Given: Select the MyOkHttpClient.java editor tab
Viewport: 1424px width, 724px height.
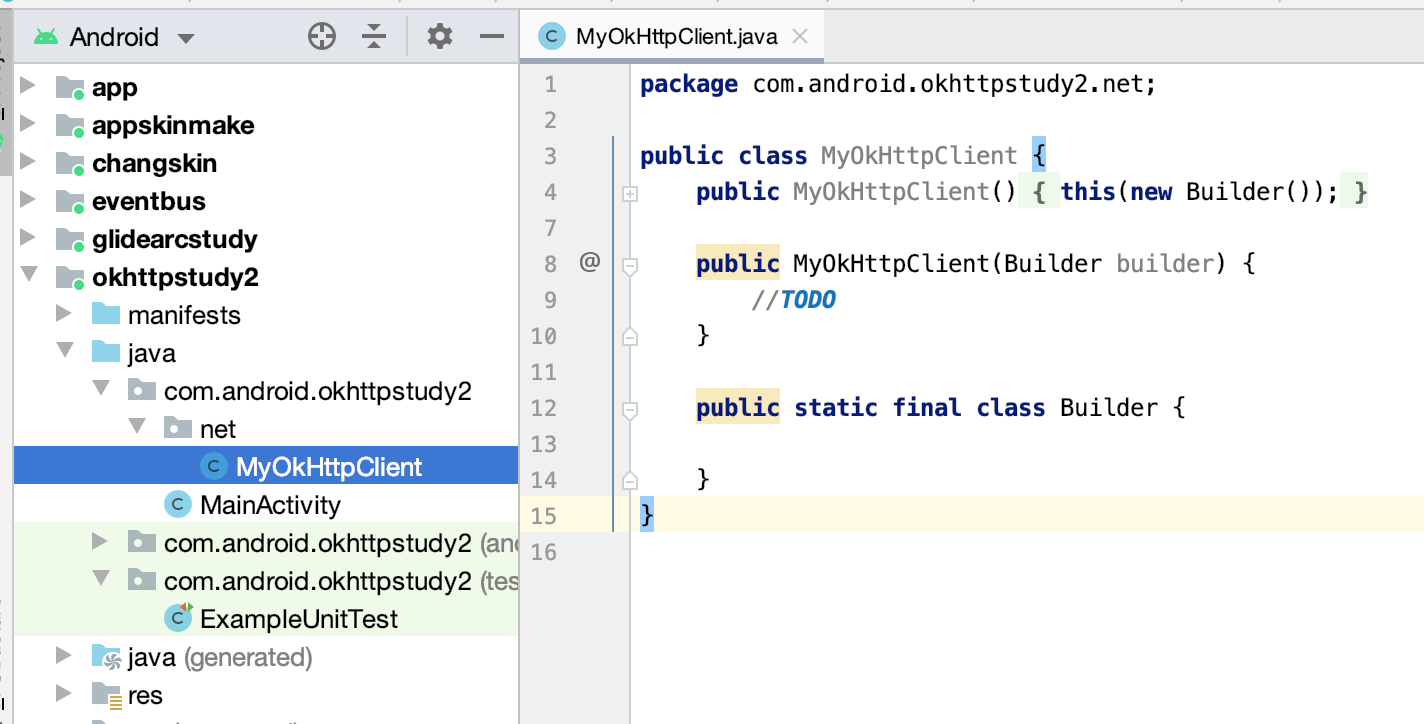Looking at the screenshot, I should [x=672, y=37].
